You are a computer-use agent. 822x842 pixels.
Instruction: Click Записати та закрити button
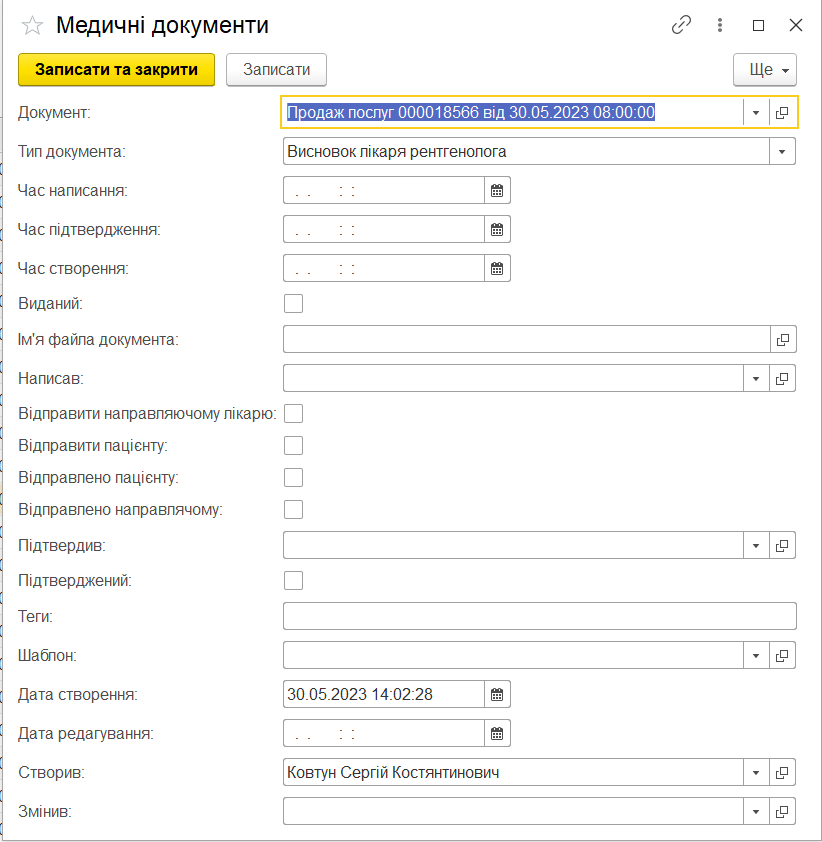click(x=116, y=70)
